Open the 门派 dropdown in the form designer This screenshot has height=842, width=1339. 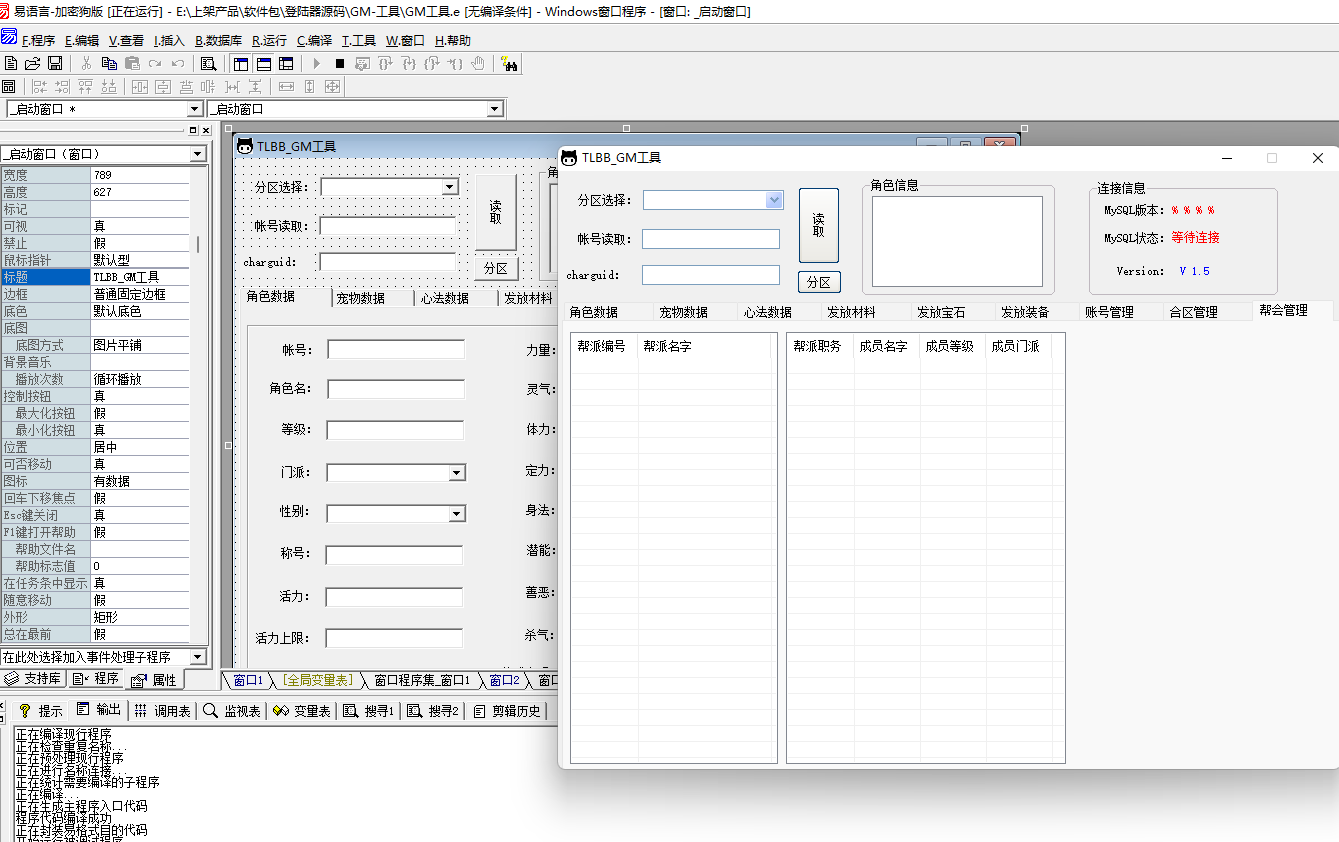(456, 473)
